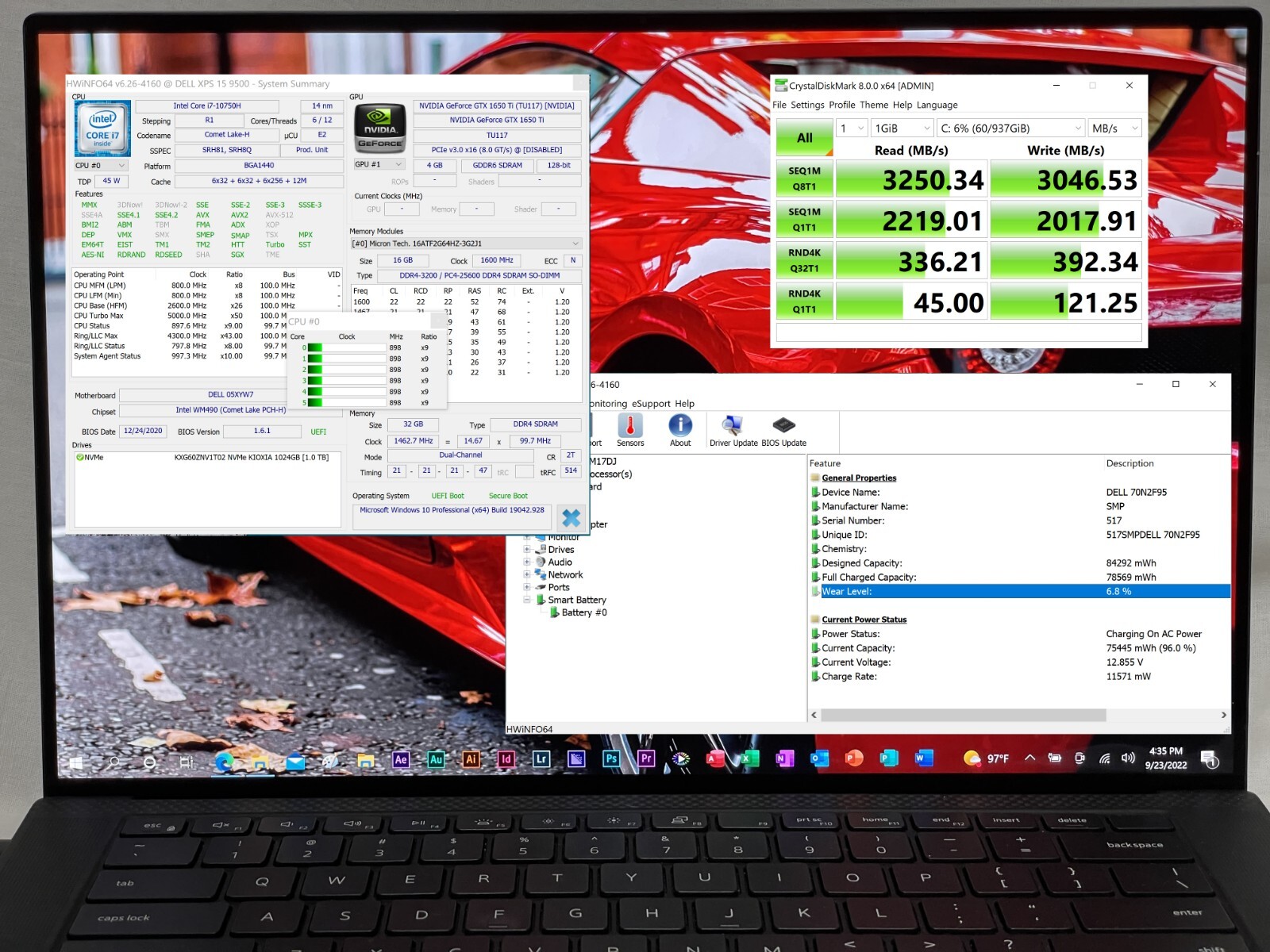This screenshot has width=1270, height=952.
Task: Select the Wear Level row
Action: tap(1020, 591)
